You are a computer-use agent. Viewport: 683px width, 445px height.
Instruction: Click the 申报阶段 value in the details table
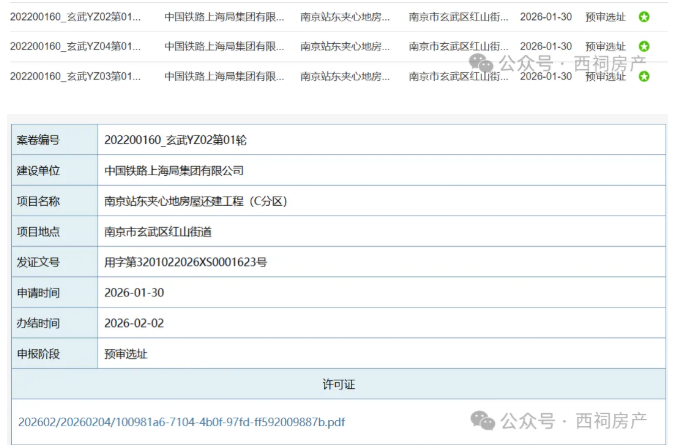(x=126, y=353)
